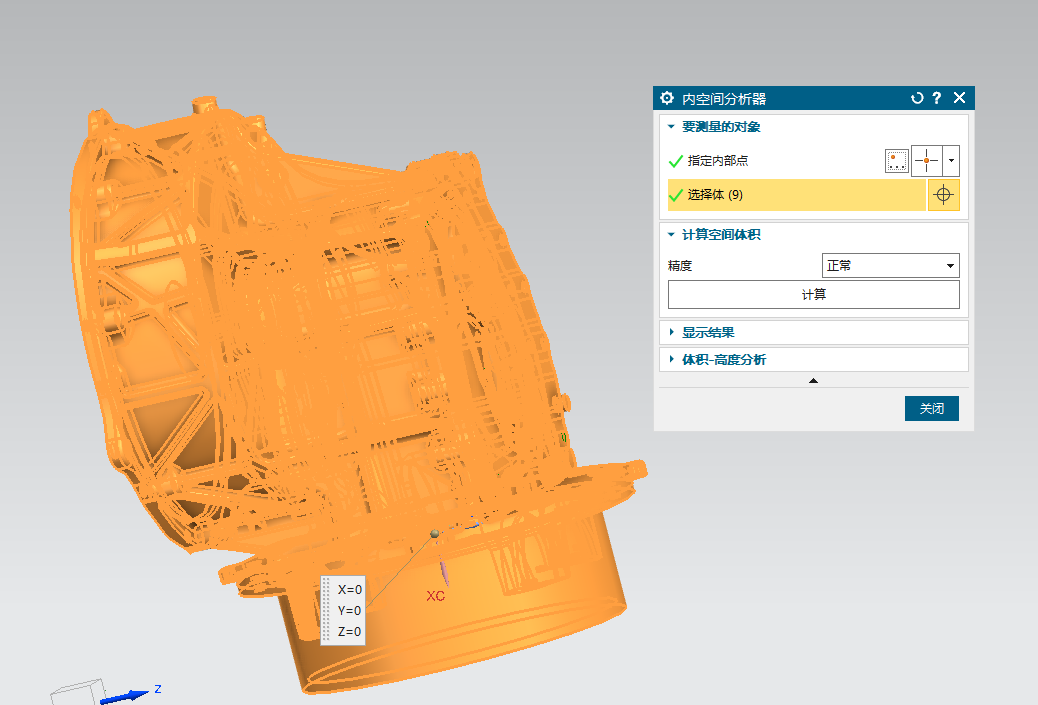Collapse the 要测量的对象 section
1038x705 pixels.
[x=672, y=127]
